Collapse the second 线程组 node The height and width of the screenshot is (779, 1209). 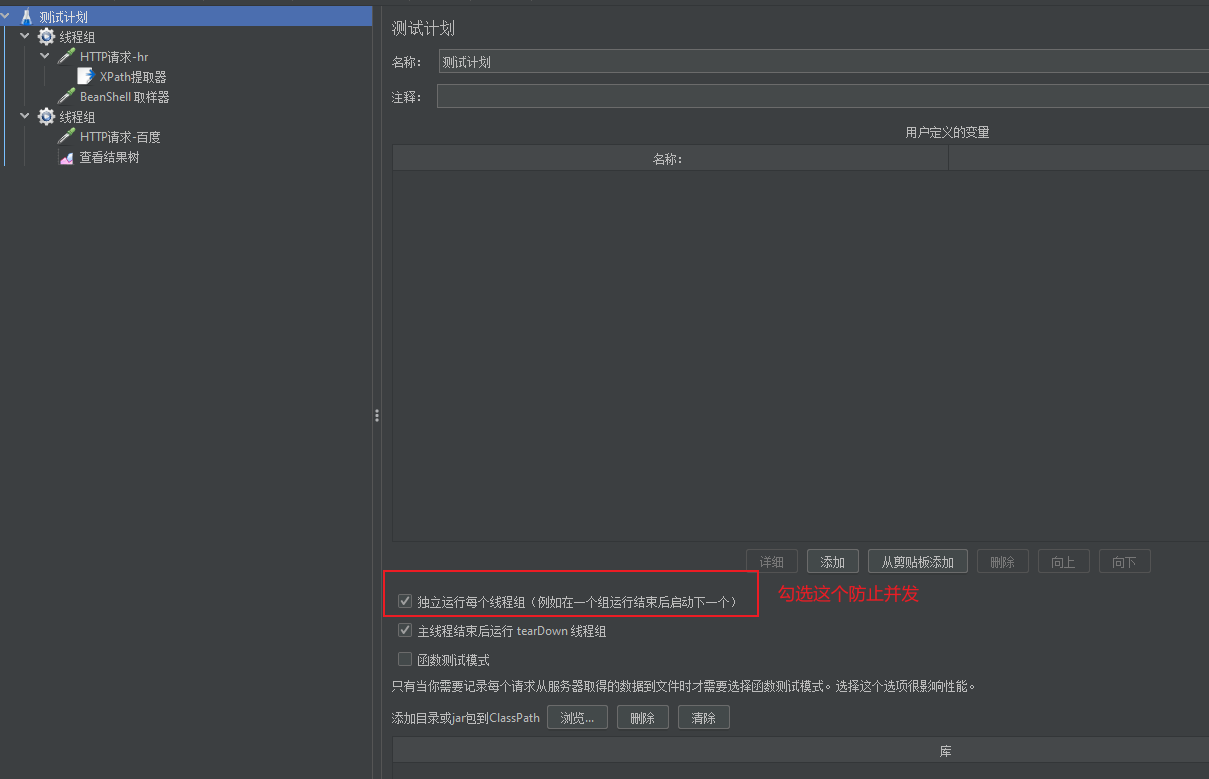click(x=25, y=116)
